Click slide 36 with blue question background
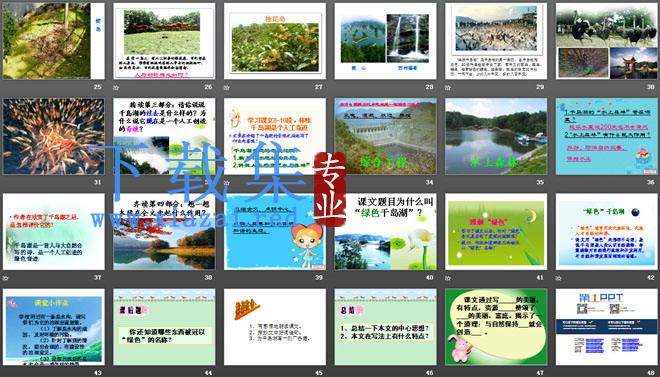 tap(607, 136)
